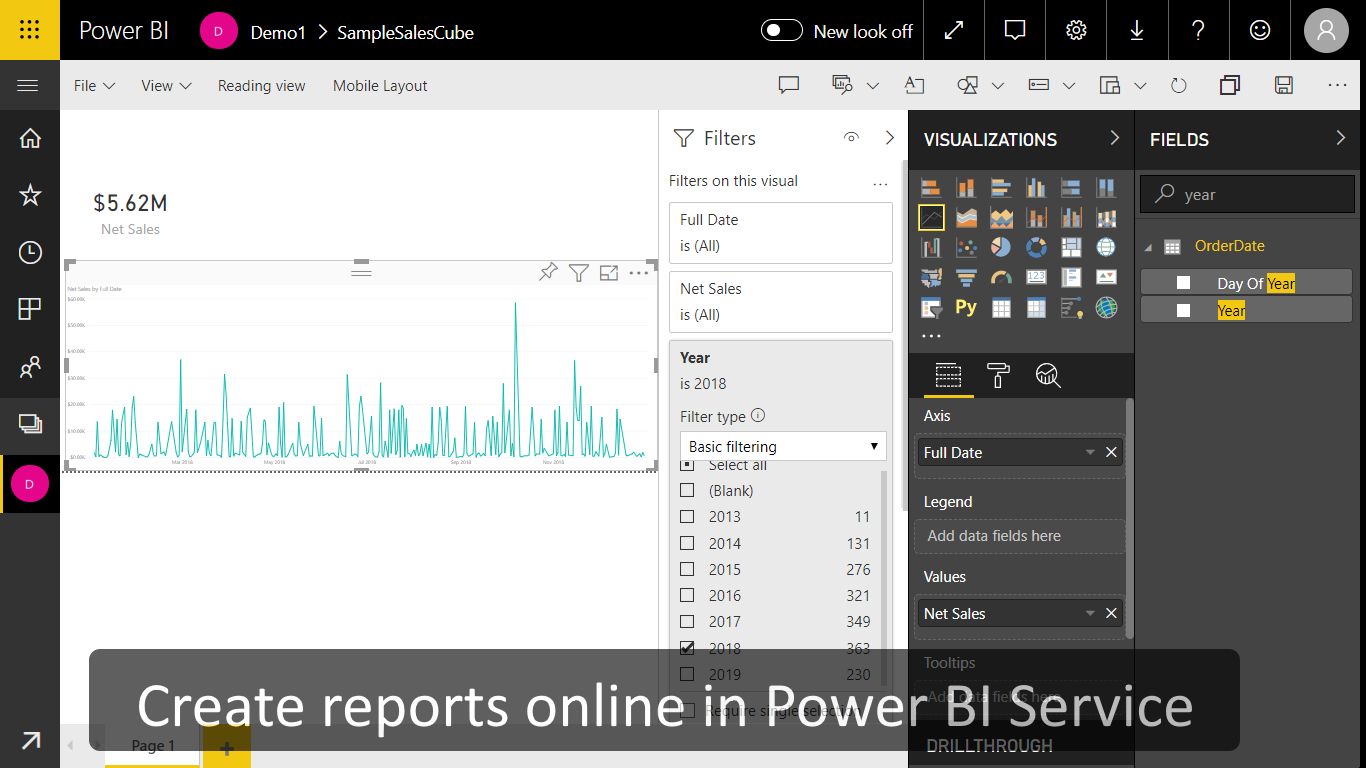The height and width of the screenshot is (768, 1366).
Task: Toggle the New look switch
Action: 781,31
